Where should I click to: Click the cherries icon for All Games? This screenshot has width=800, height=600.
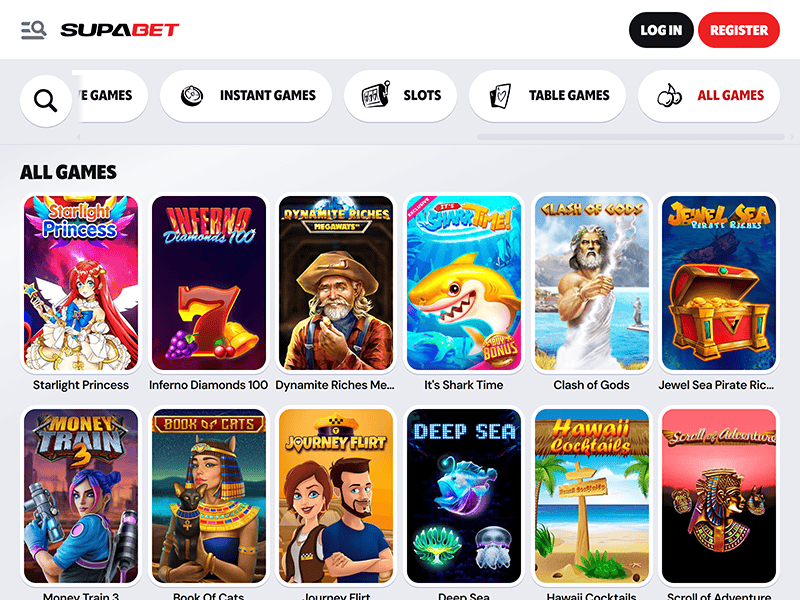[669, 95]
